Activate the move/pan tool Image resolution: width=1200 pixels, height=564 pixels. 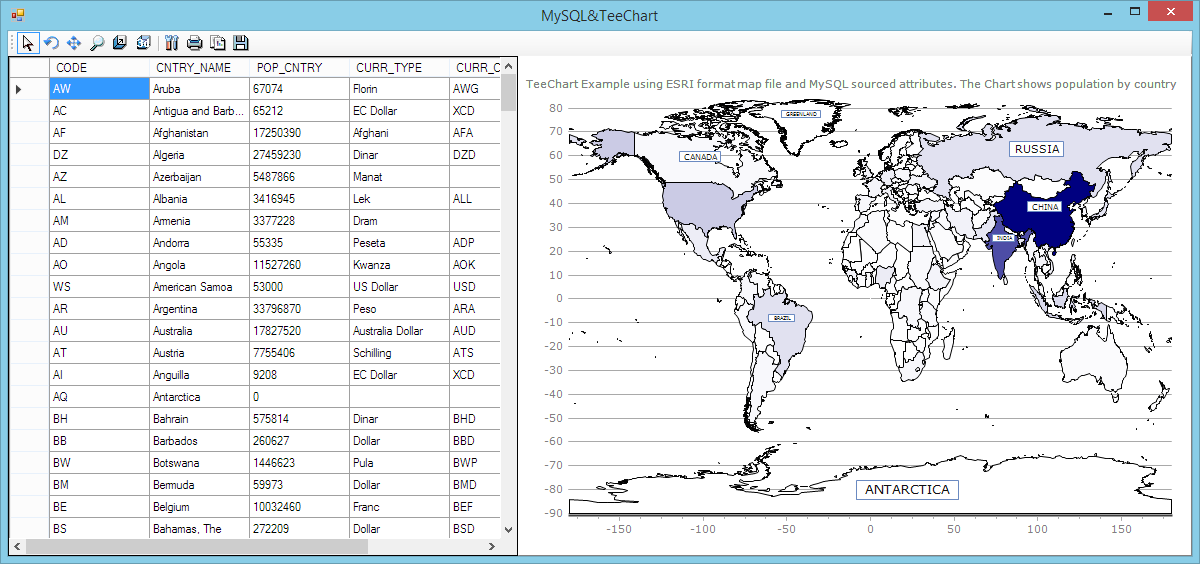[x=74, y=43]
